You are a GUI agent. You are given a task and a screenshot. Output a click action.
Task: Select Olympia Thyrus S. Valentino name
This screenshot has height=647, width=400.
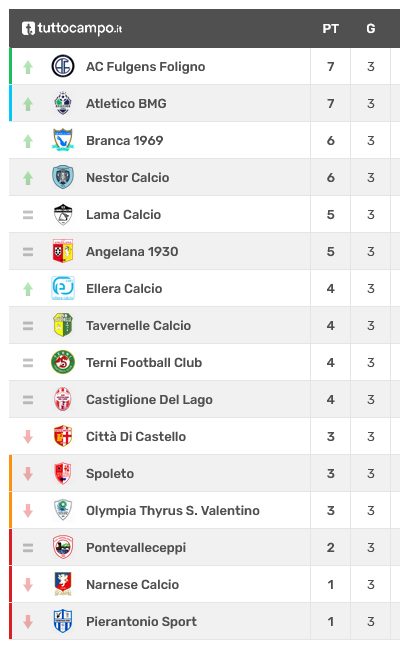(x=173, y=511)
